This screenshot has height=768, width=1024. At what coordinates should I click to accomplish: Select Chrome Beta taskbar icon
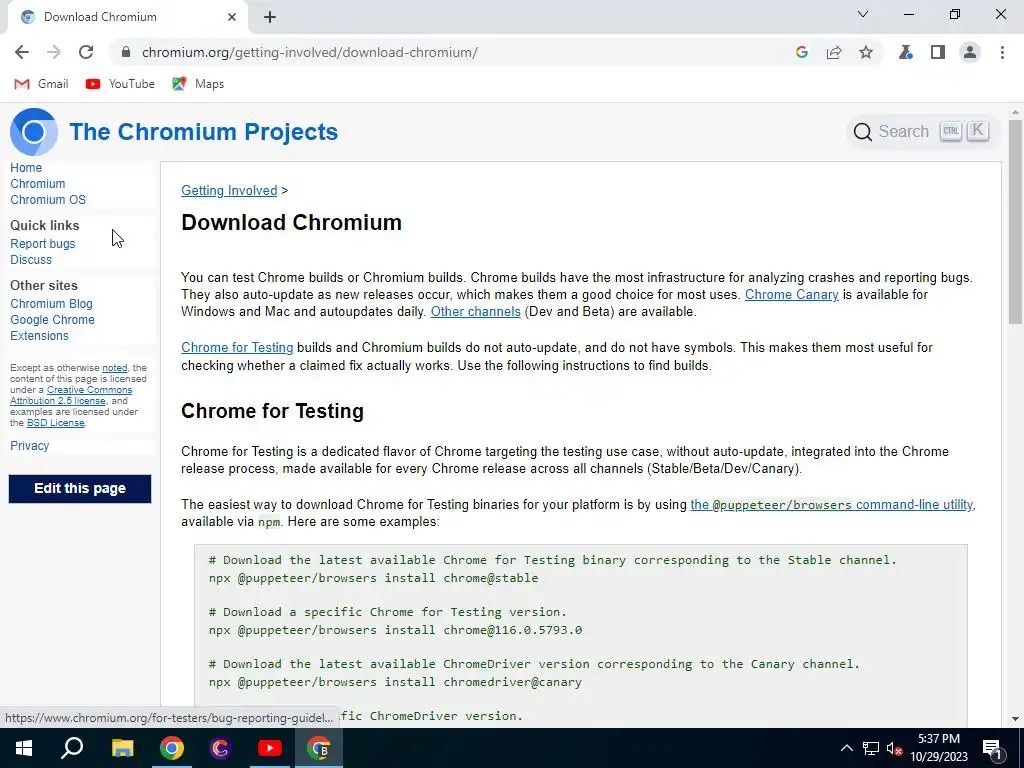pos(319,748)
